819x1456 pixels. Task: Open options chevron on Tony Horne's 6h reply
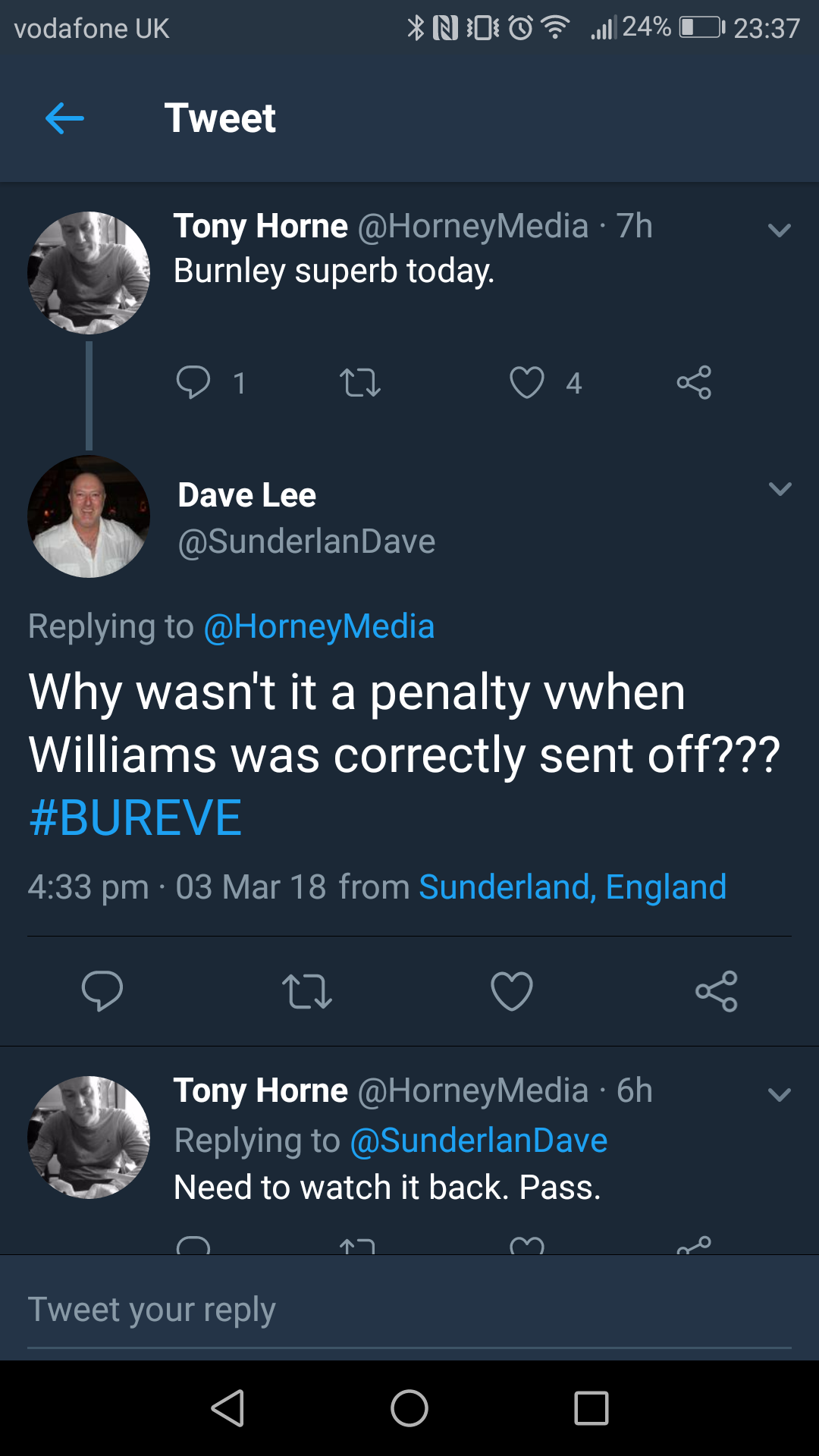click(780, 1094)
